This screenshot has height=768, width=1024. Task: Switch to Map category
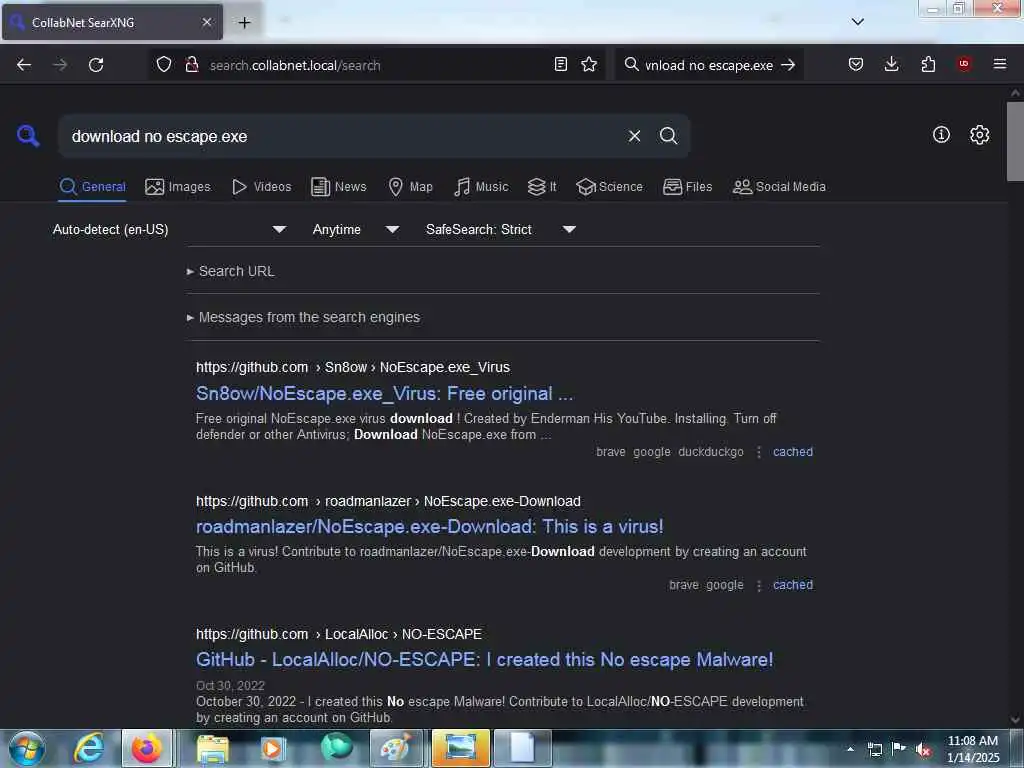[411, 187]
